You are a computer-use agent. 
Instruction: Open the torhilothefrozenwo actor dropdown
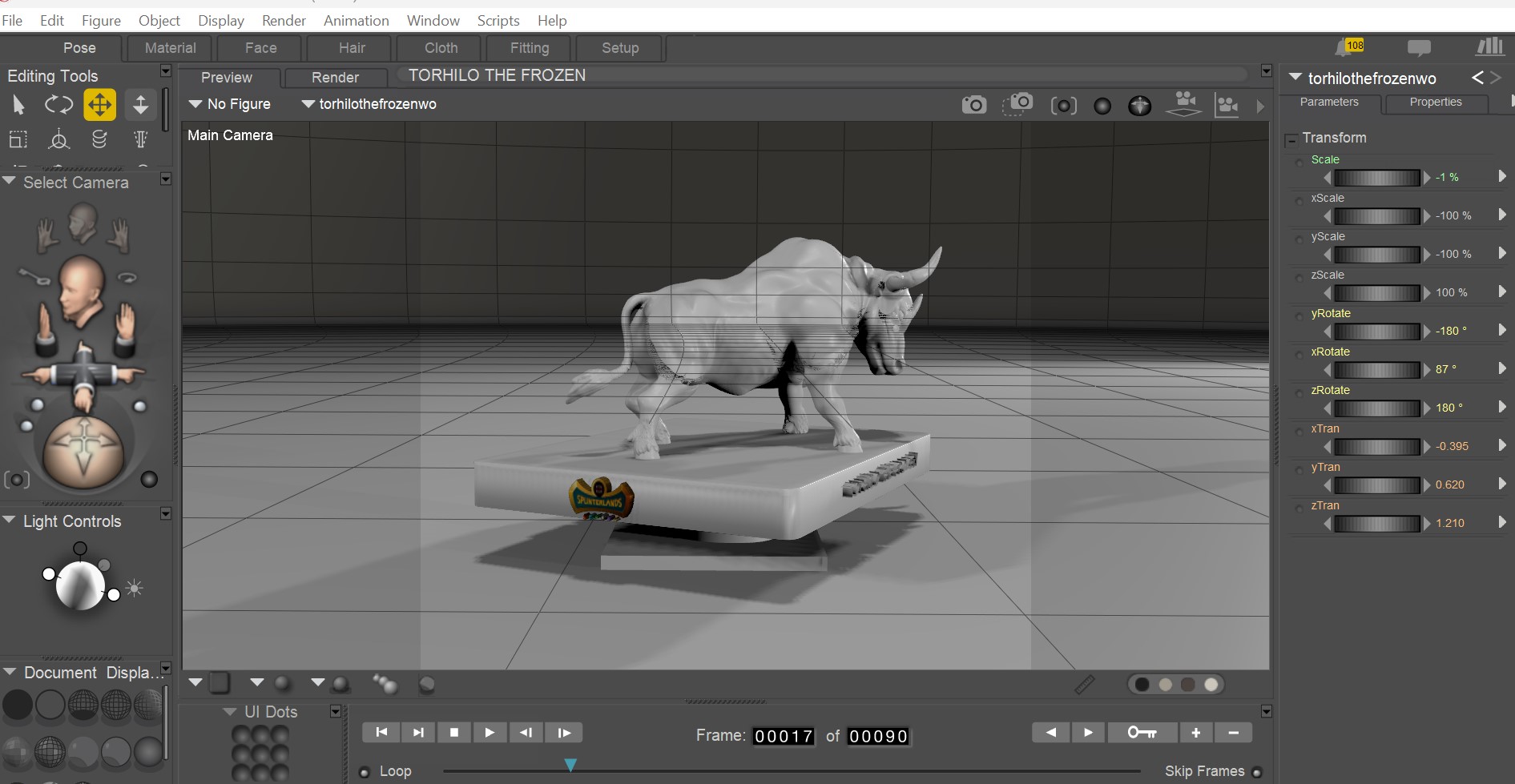[x=369, y=104]
